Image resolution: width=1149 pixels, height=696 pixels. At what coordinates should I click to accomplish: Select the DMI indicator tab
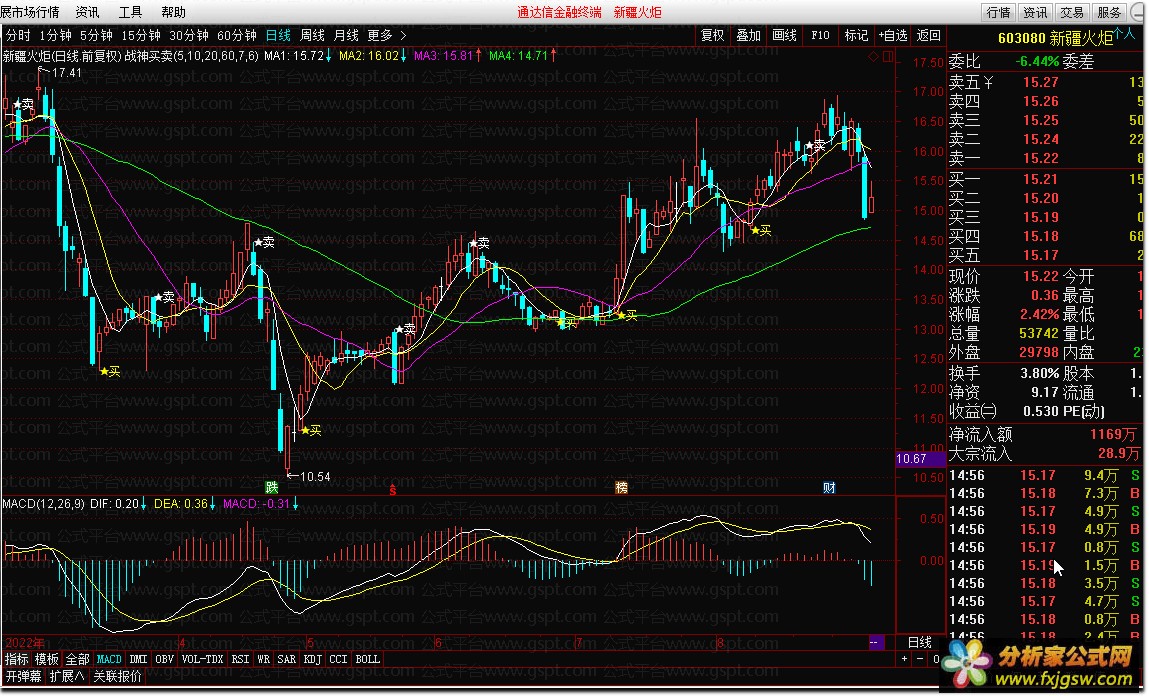coord(138,659)
